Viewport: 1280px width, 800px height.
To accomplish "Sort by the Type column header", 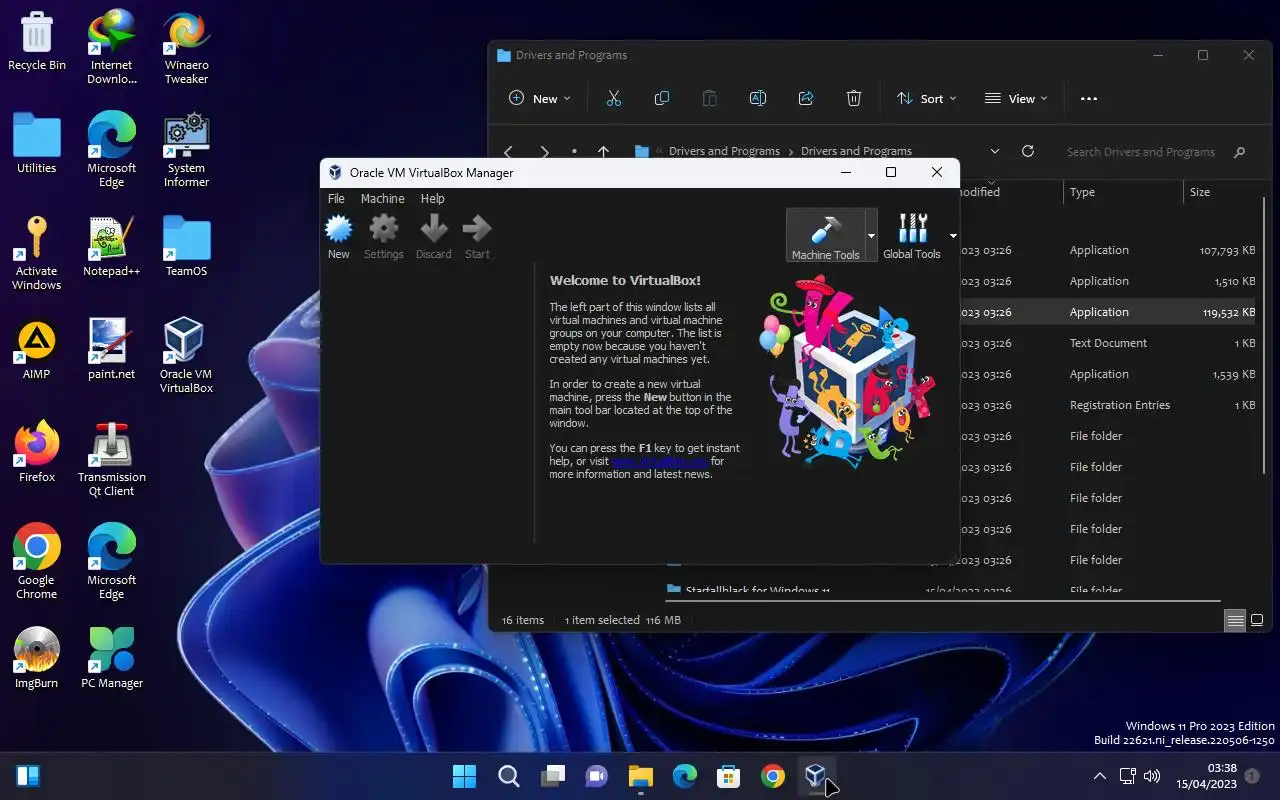I will pyautogui.click(x=1082, y=192).
